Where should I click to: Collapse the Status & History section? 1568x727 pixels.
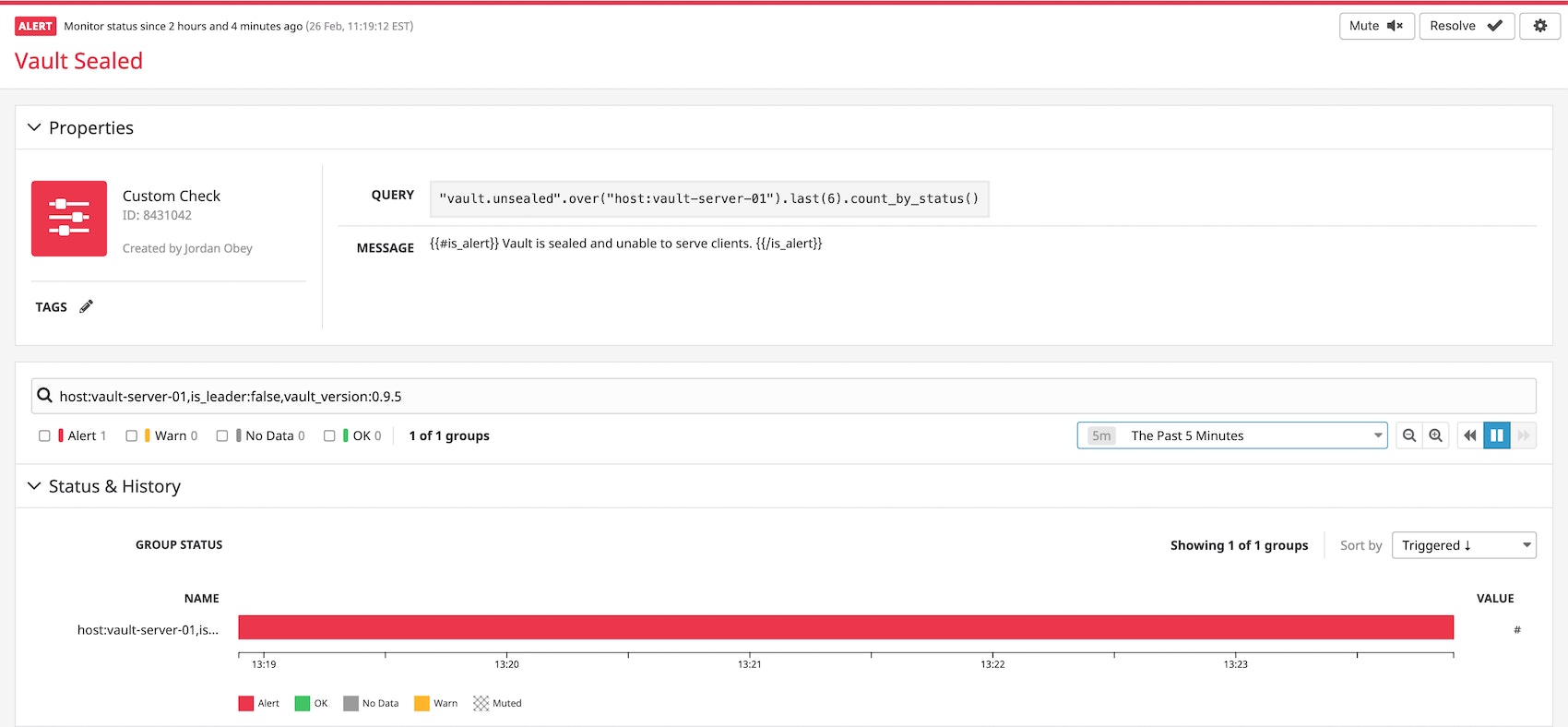pyautogui.click(x=34, y=486)
